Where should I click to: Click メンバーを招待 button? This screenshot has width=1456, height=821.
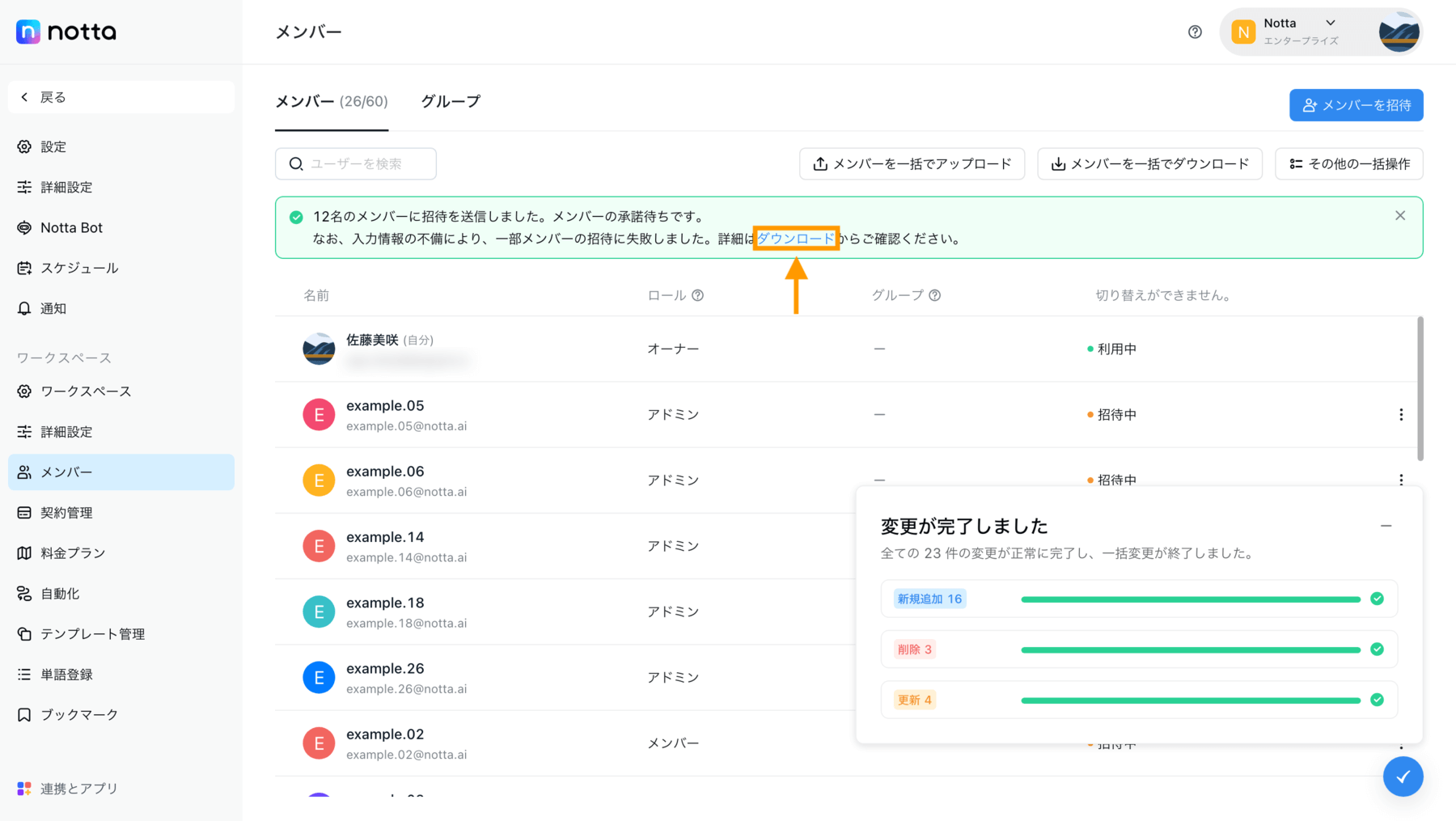pos(1357,105)
